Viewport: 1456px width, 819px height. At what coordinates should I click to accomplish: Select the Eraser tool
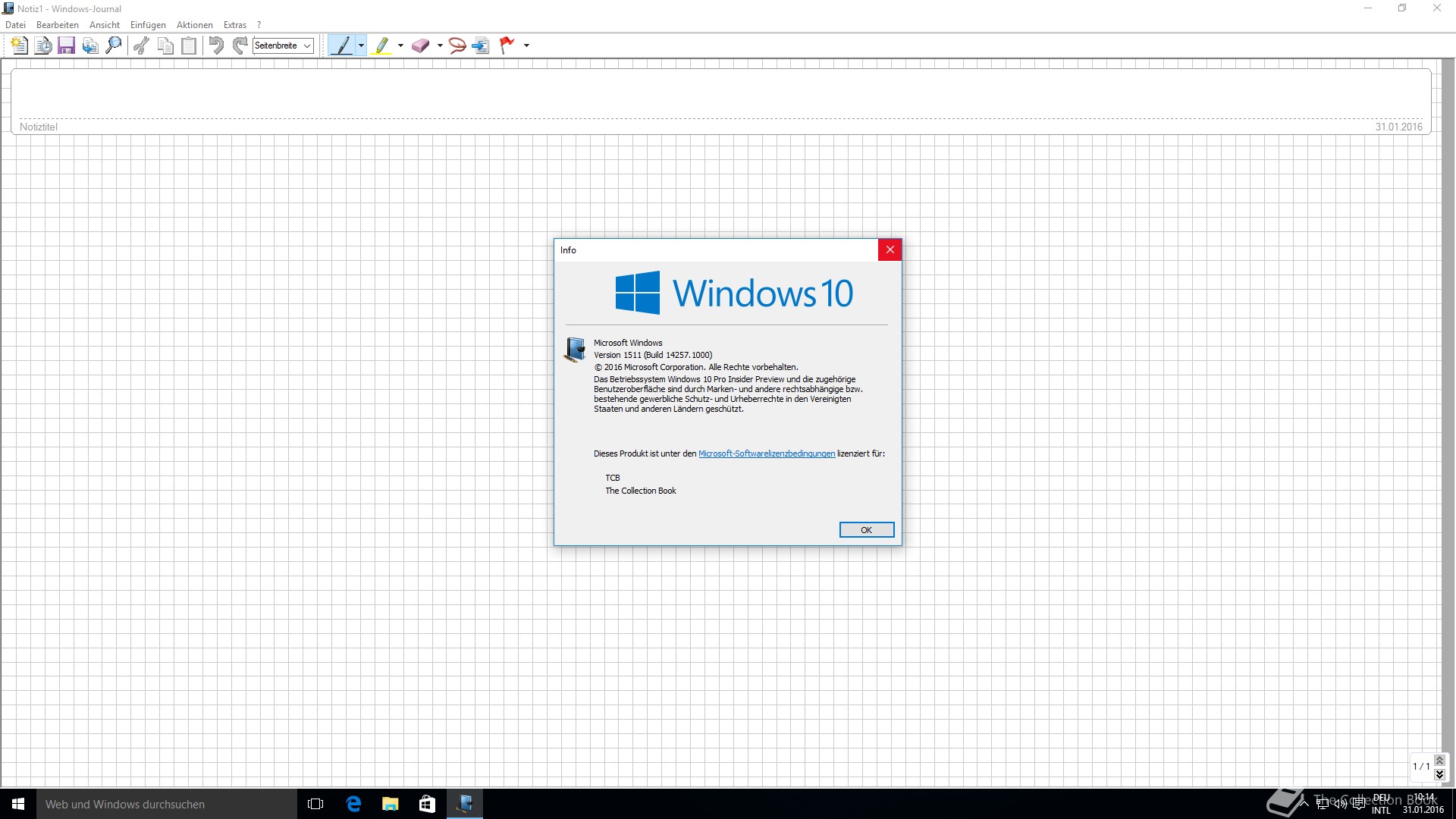click(x=421, y=45)
